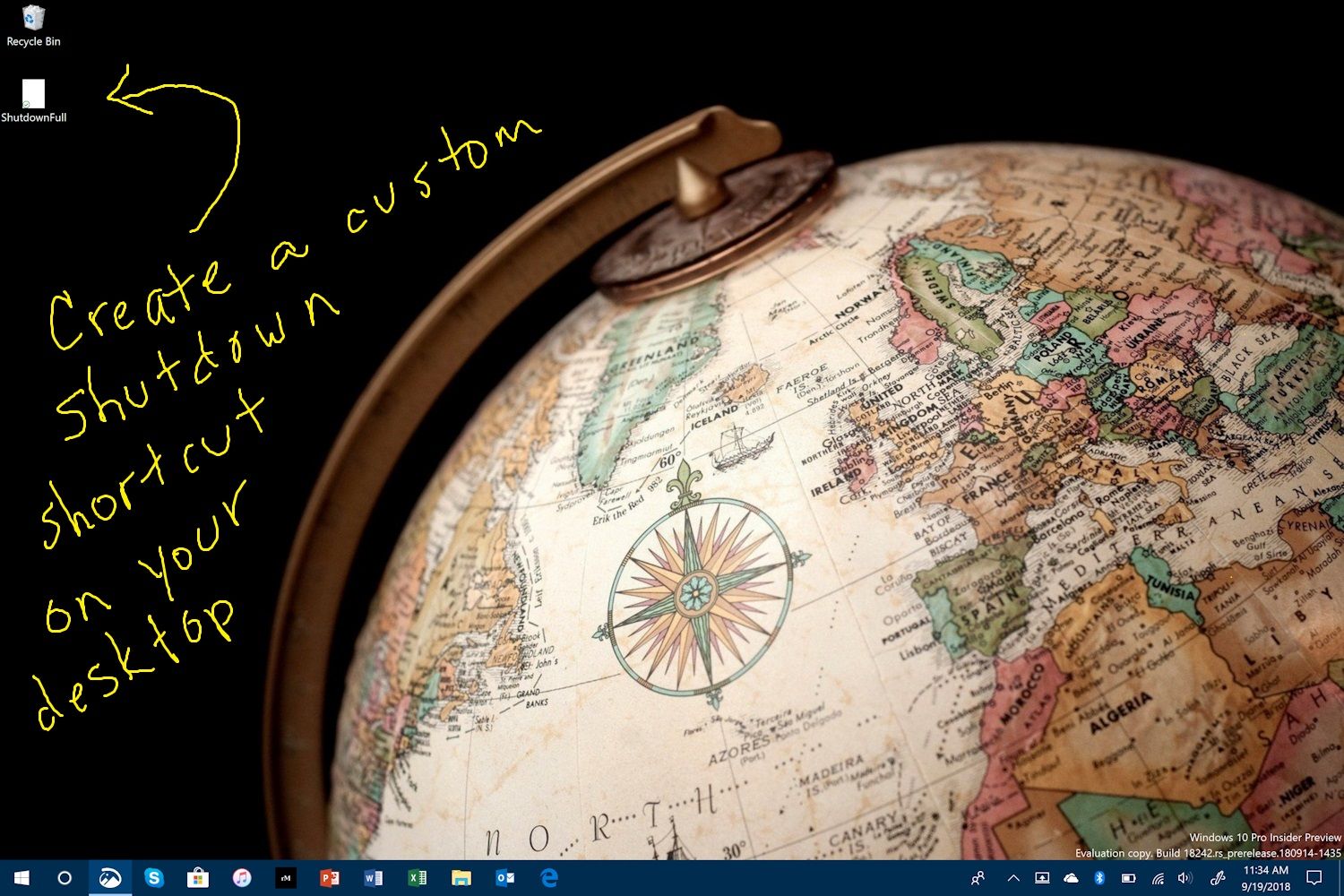Open Windows Ink Workspace pen icon
This screenshot has width=1344, height=896.
(1217, 878)
